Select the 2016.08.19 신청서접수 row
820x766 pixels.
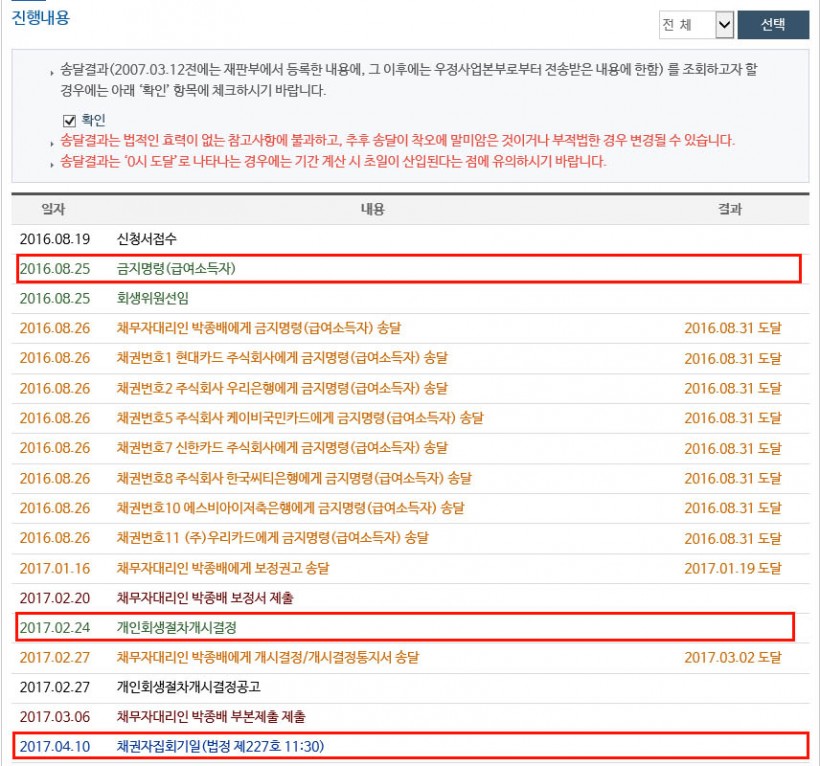(410, 239)
